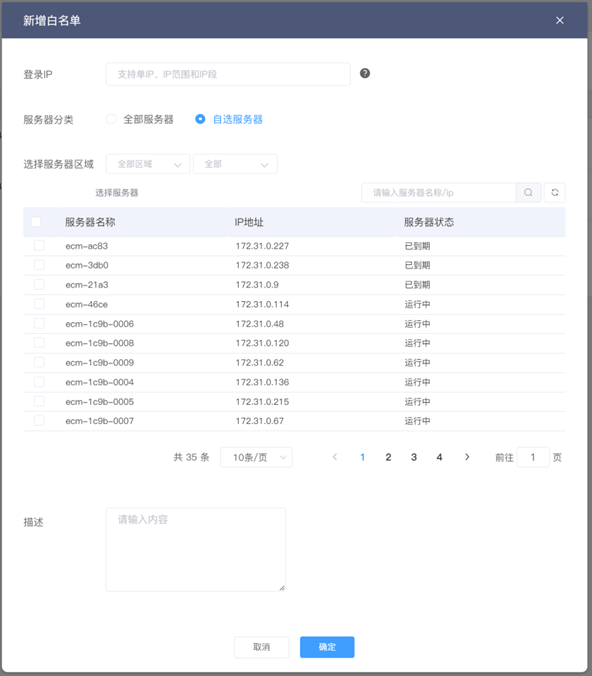592x676 pixels.
Task: Go to next page arrow
Action: (x=467, y=457)
